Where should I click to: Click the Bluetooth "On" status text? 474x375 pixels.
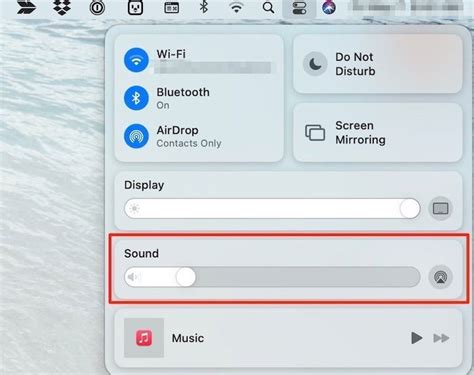tap(163, 105)
